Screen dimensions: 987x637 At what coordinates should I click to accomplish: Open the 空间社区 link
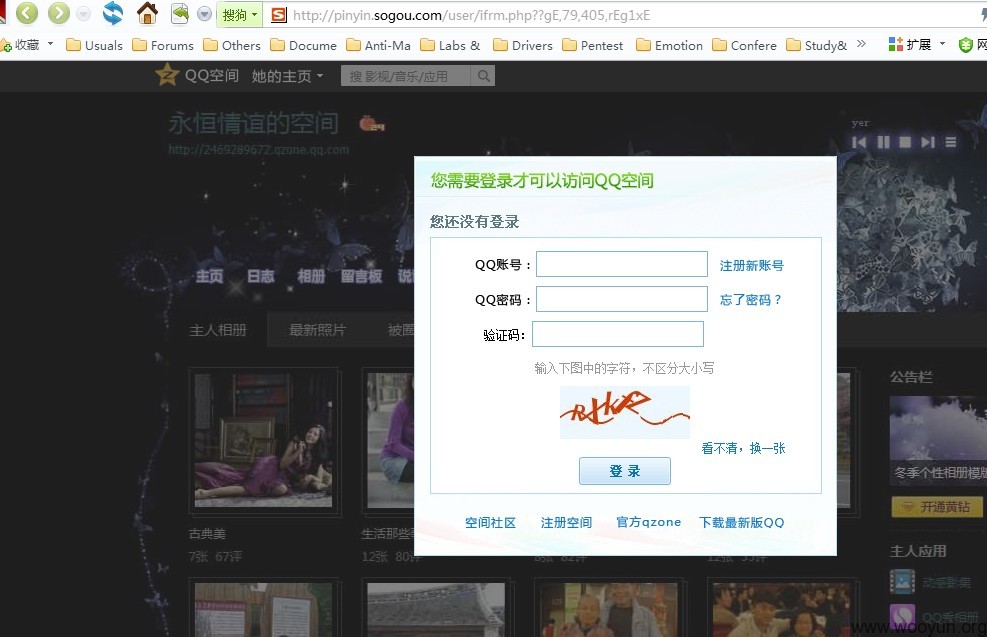click(490, 522)
